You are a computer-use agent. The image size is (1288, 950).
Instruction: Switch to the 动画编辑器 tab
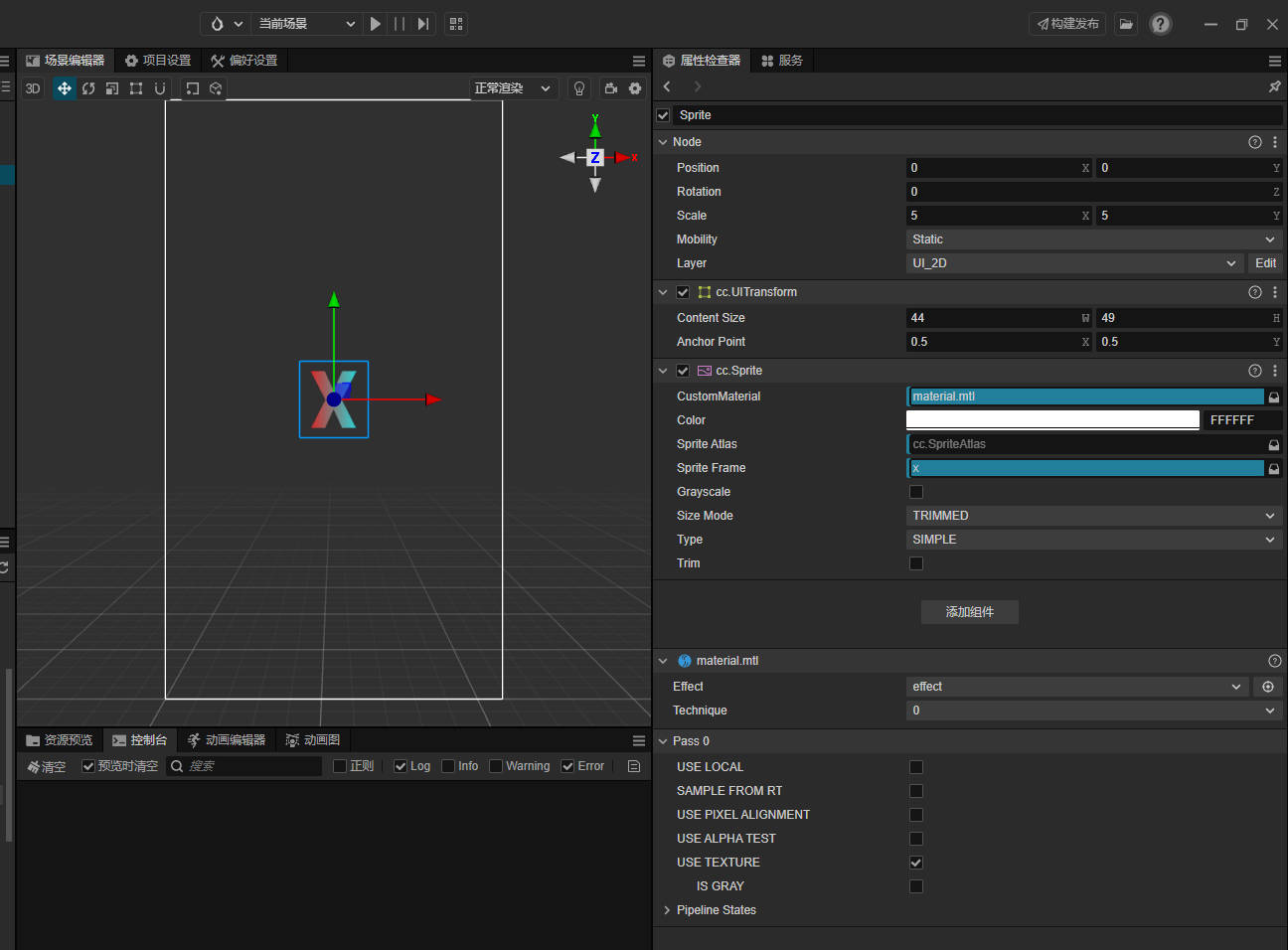[x=227, y=740]
